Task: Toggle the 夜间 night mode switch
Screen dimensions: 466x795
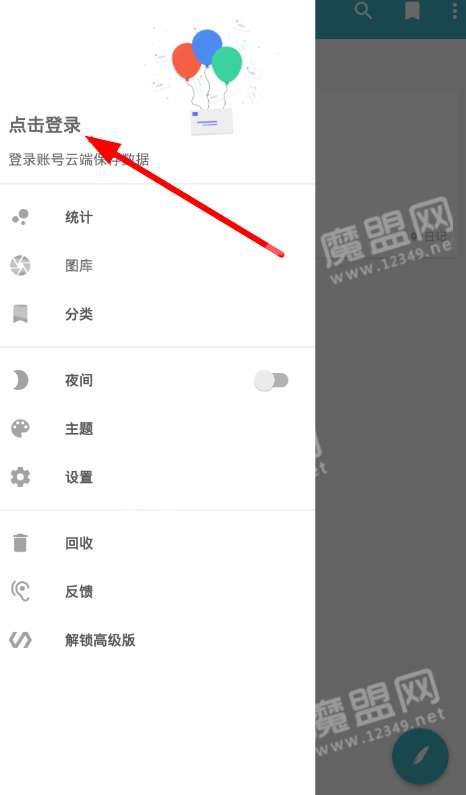Action: [x=271, y=380]
